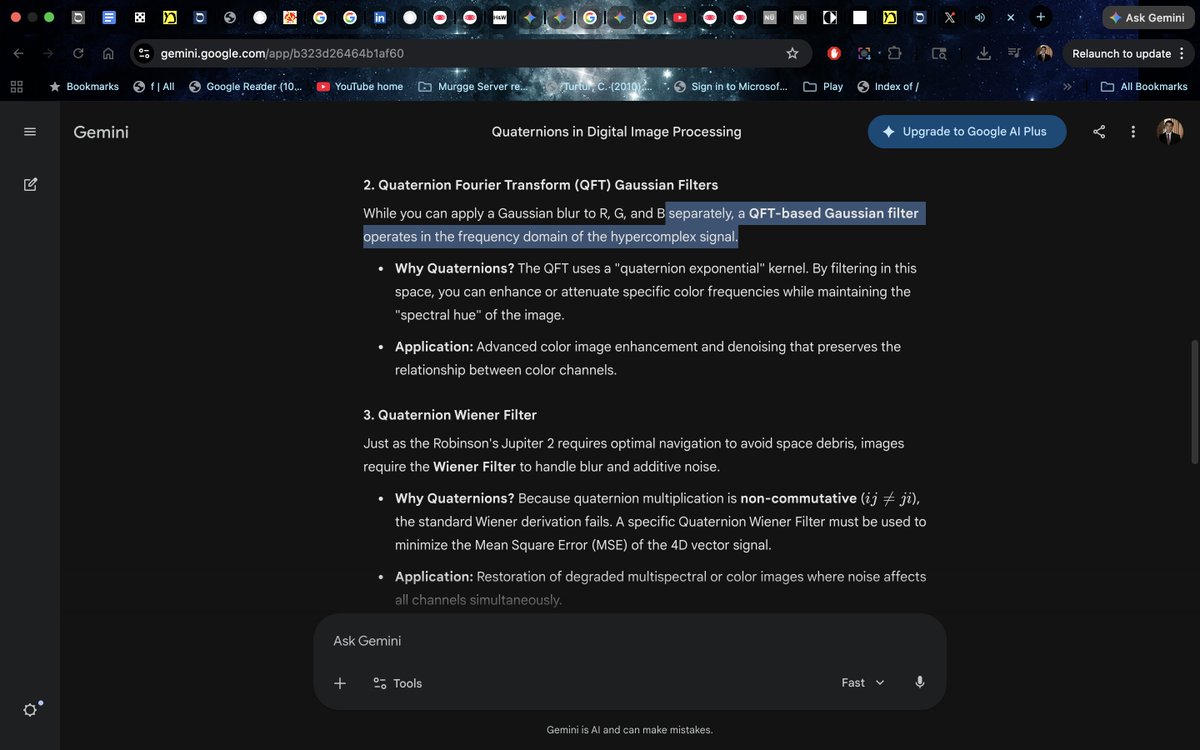Open the Relaunch to update menu dots
Screen dimensions: 1200x750
(1182, 53)
